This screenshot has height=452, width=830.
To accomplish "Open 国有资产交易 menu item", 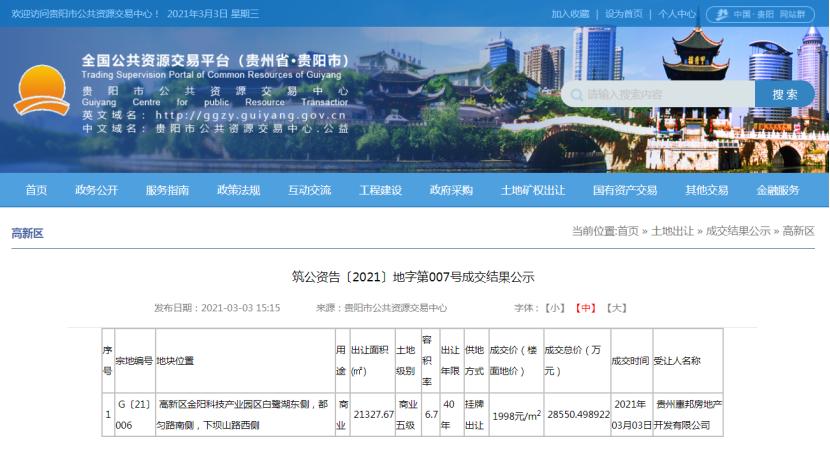I will point(625,190).
